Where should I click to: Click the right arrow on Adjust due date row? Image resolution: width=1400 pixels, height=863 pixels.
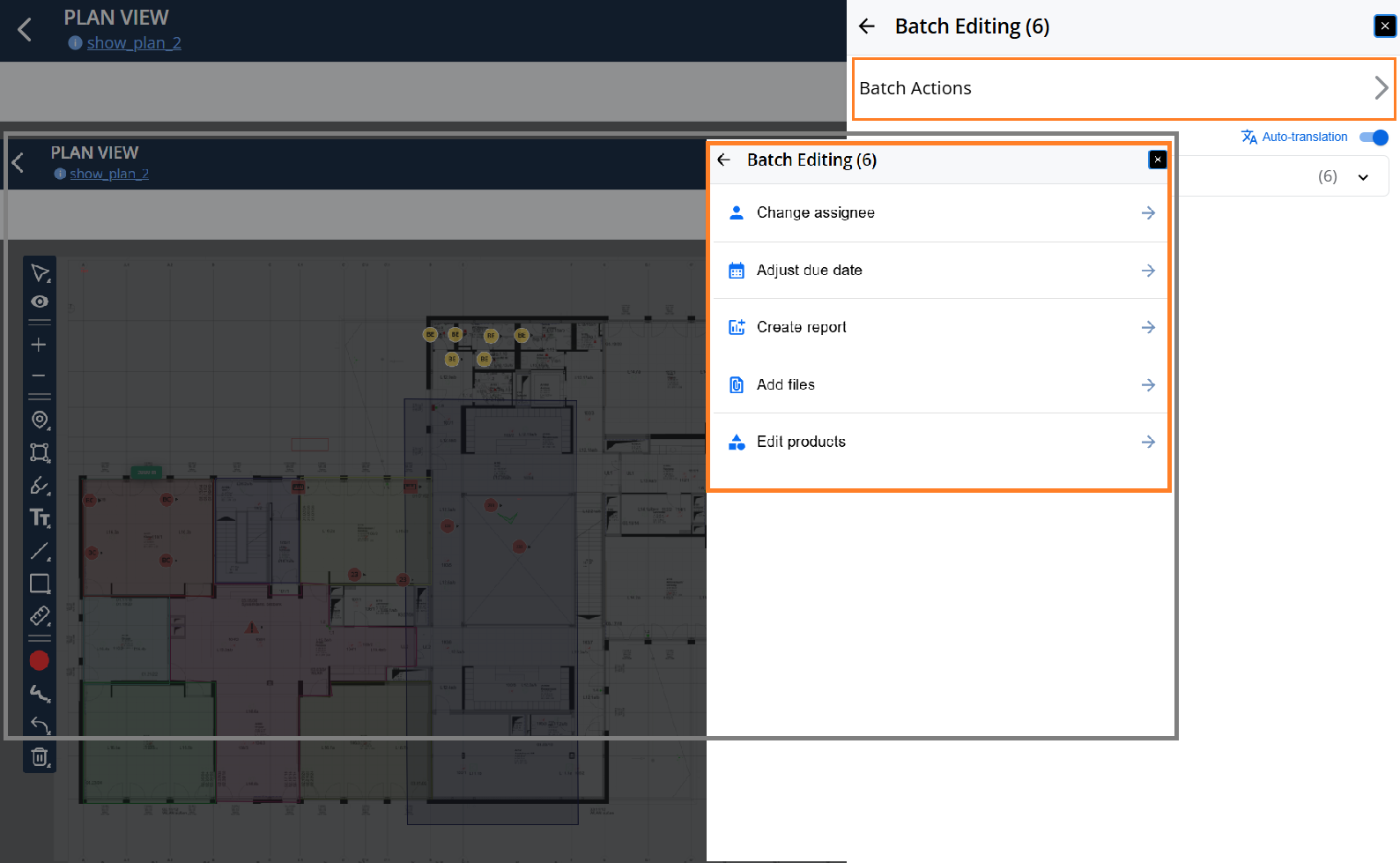point(1148,271)
